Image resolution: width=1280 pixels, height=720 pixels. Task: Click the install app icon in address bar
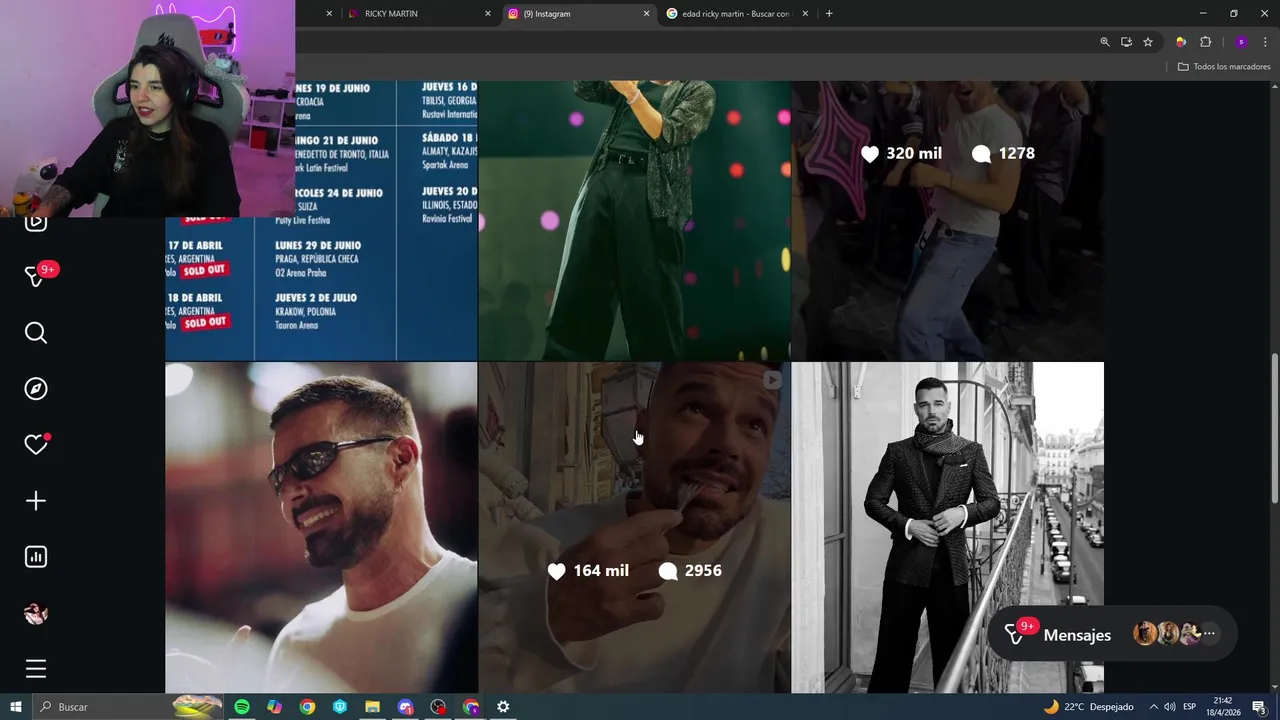coord(1126,42)
